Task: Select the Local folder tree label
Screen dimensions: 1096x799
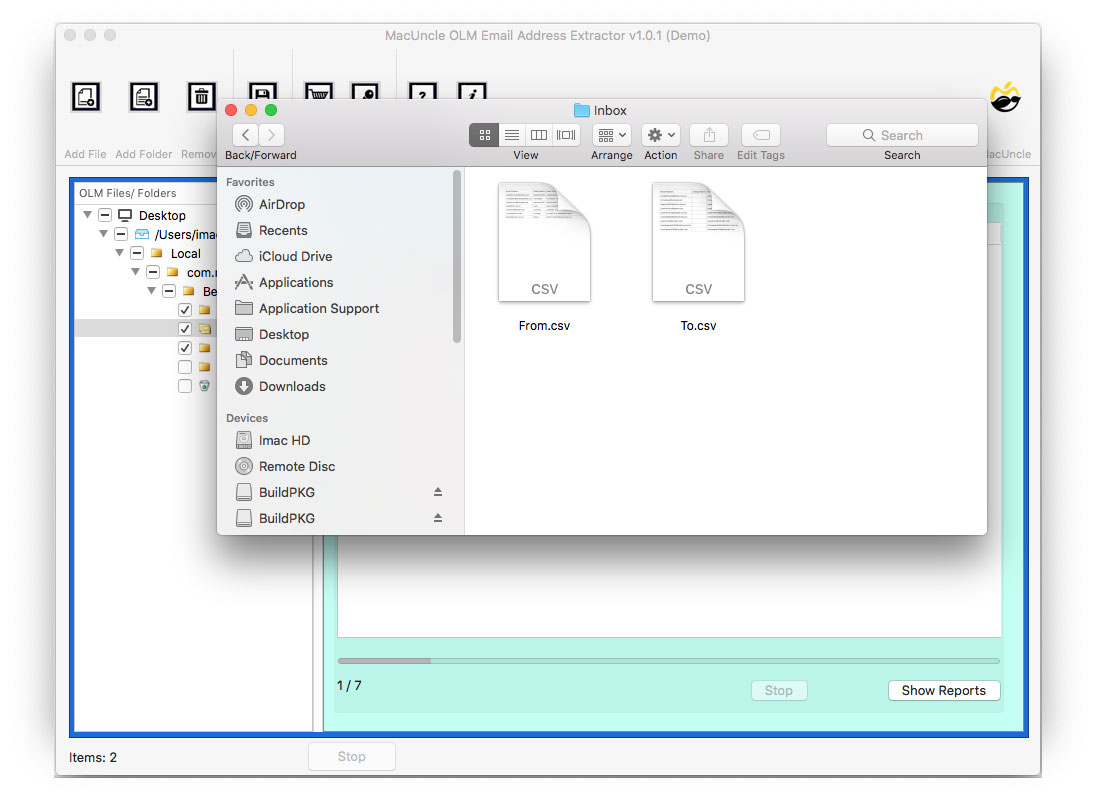Action: pyautogui.click(x=186, y=254)
